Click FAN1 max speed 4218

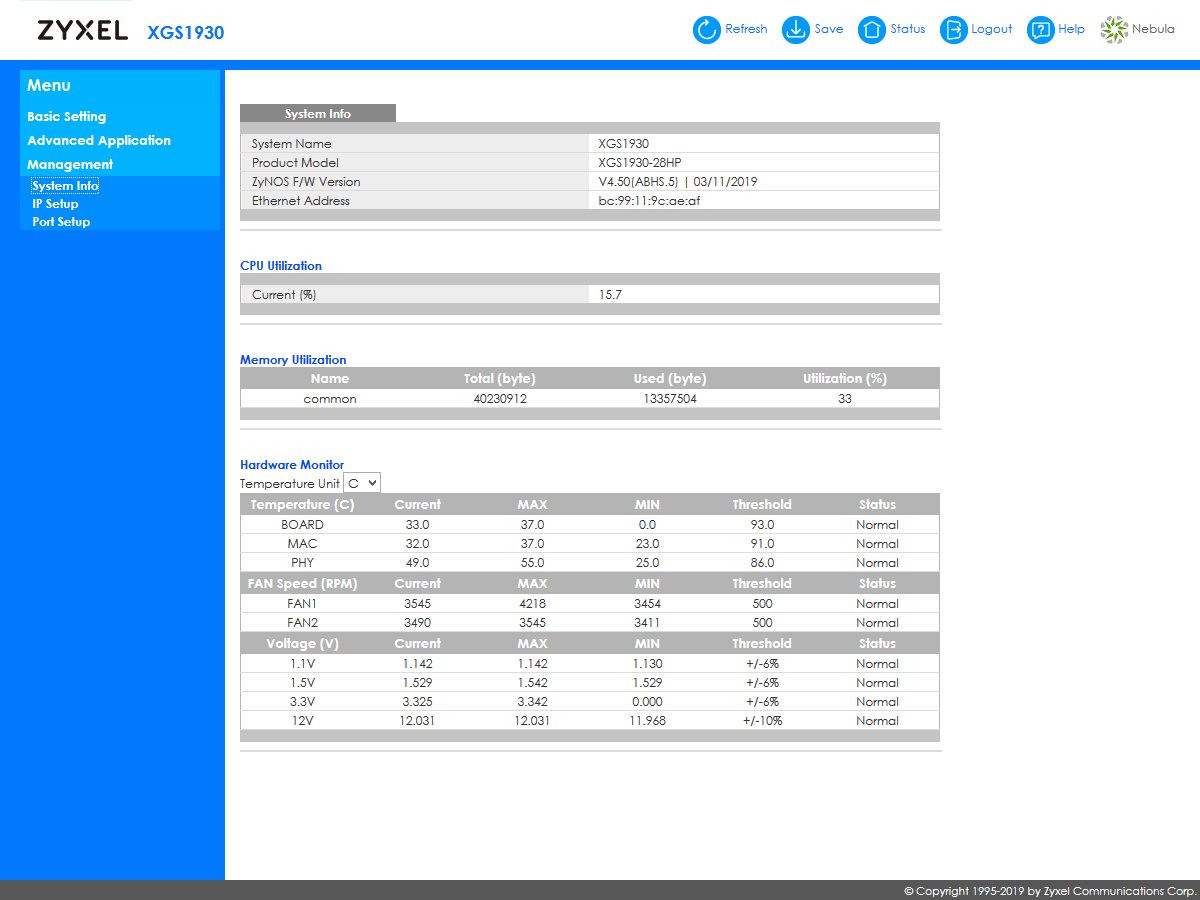pyautogui.click(x=532, y=604)
